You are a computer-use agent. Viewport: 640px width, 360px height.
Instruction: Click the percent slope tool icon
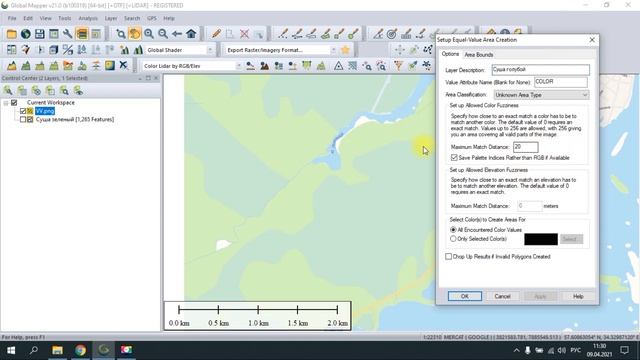click(x=68, y=50)
